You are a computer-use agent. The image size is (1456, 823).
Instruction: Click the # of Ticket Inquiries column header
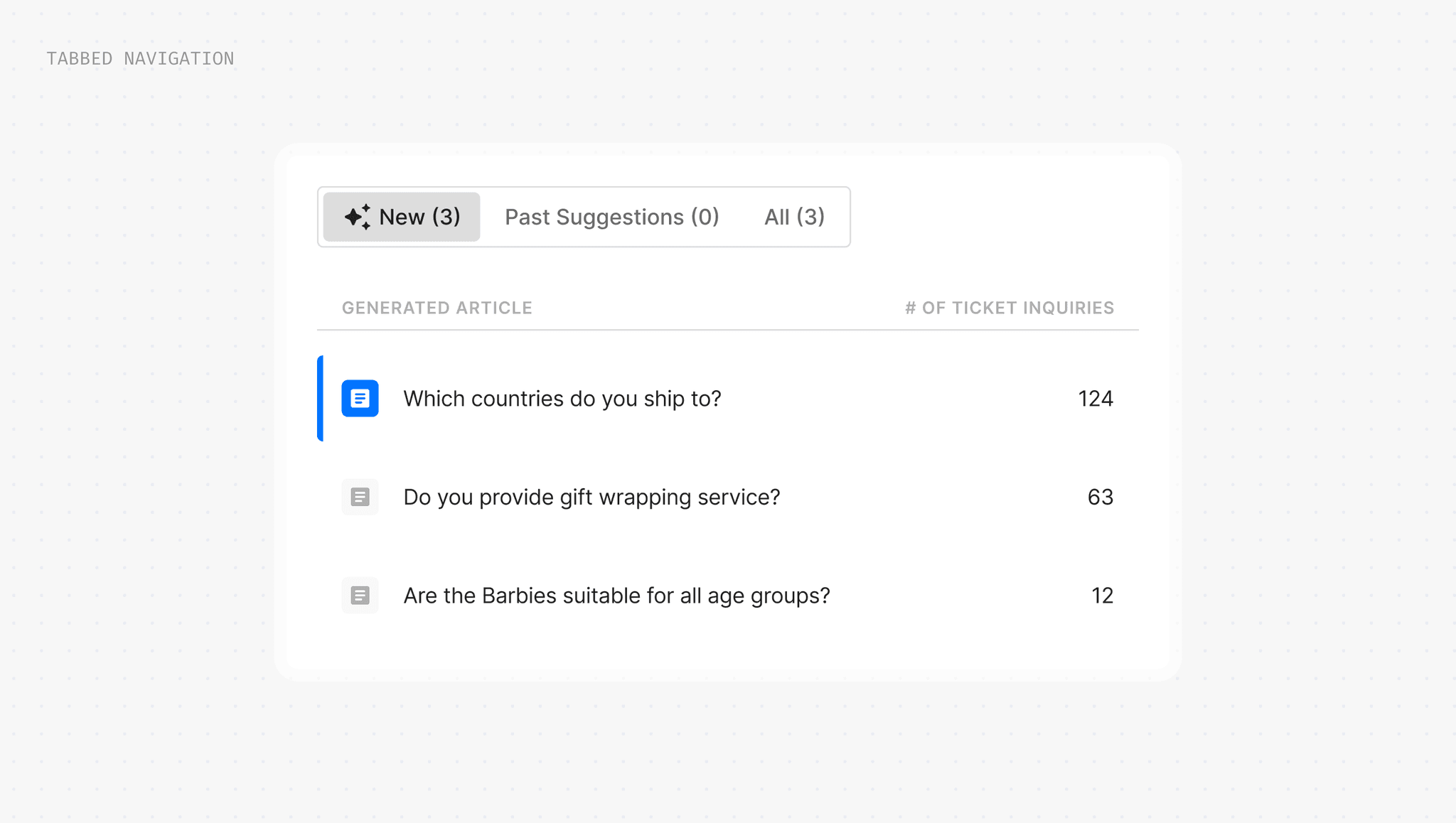[1009, 308]
